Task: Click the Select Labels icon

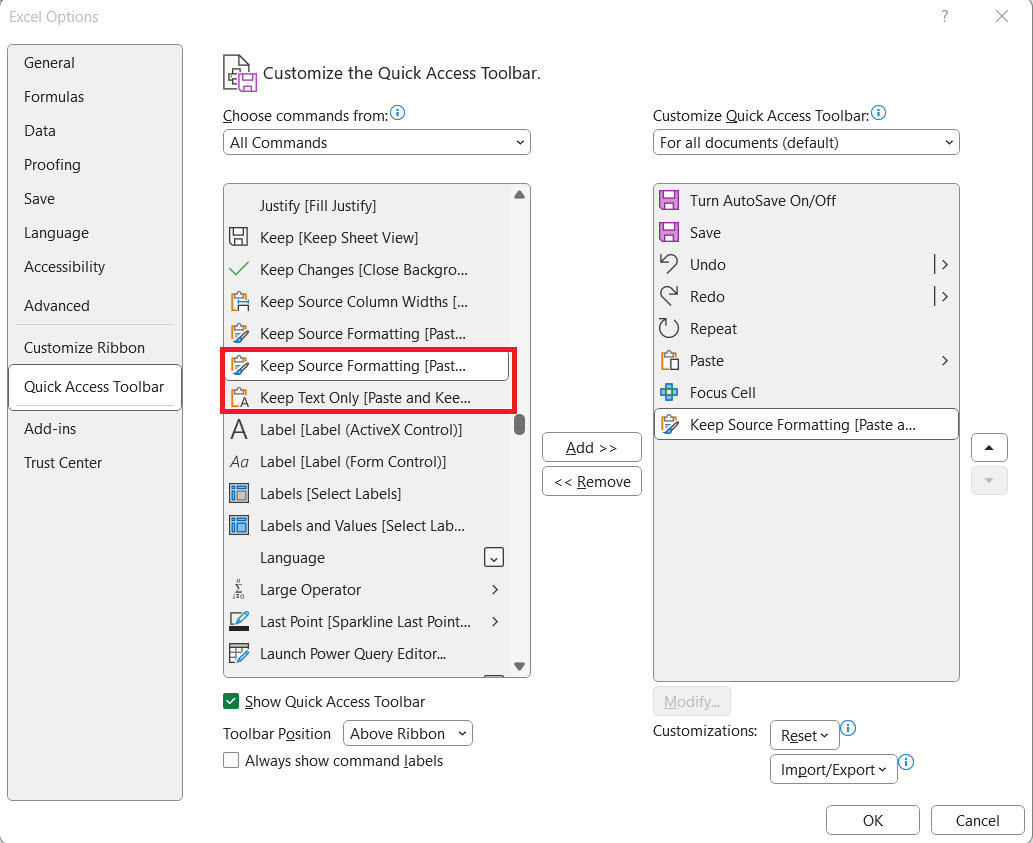Action: [238, 493]
